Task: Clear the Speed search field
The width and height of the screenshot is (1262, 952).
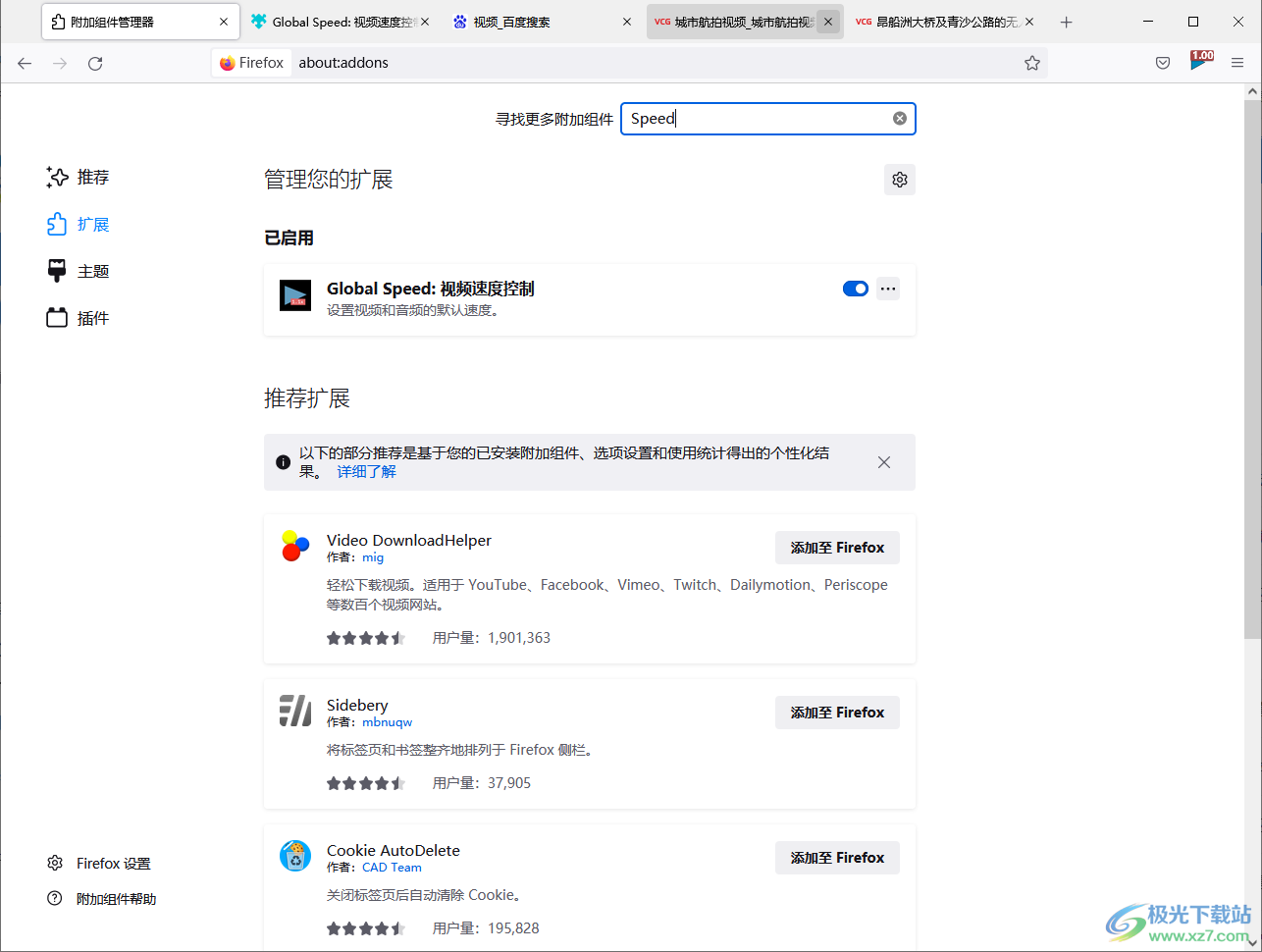Action: click(x=900, y=119)
